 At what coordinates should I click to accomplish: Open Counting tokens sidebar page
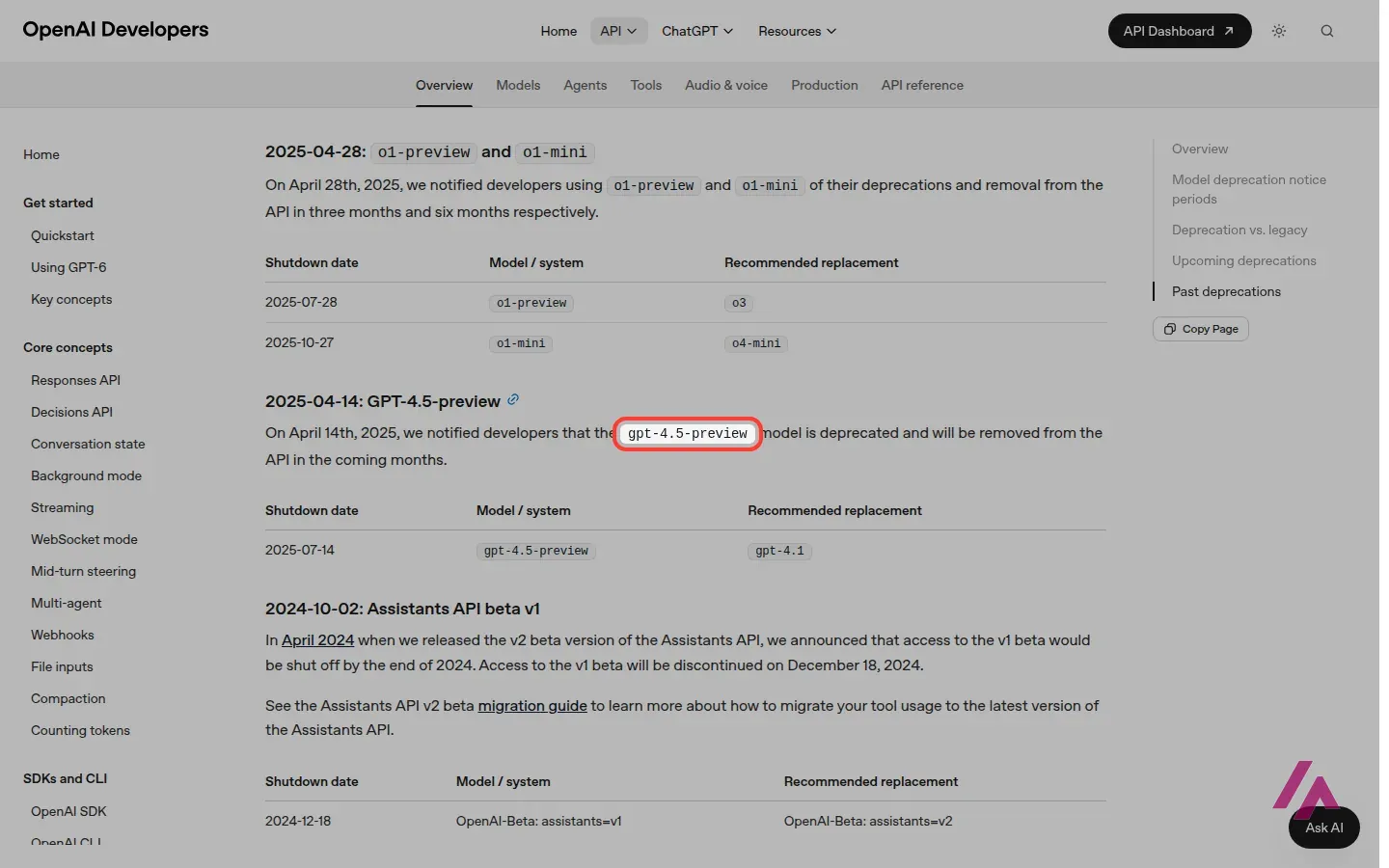[x=80, y=730]
